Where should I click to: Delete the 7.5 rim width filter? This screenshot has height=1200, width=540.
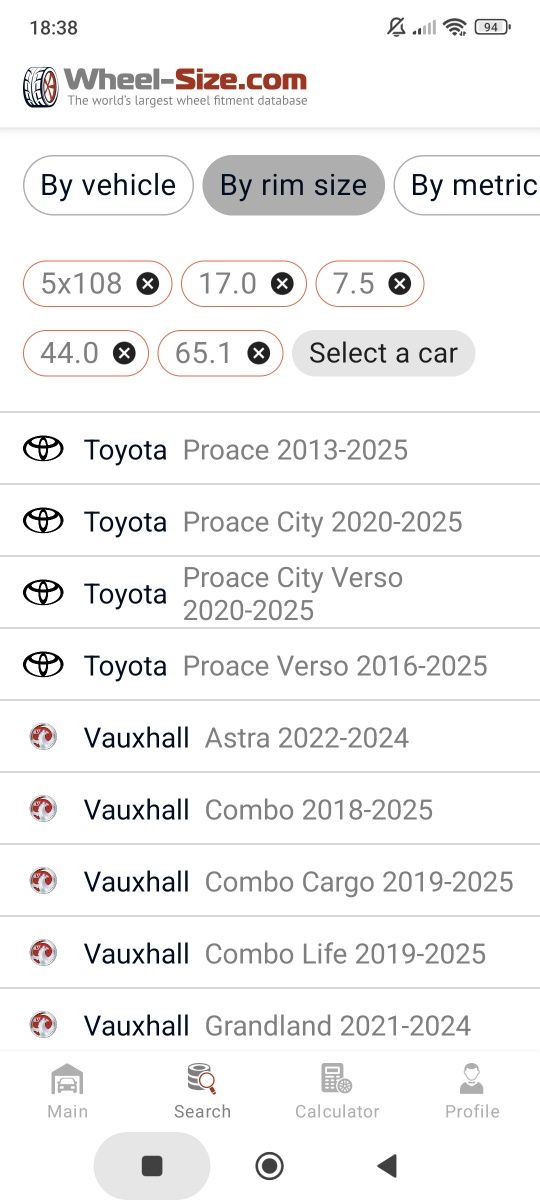coord(400,284)
